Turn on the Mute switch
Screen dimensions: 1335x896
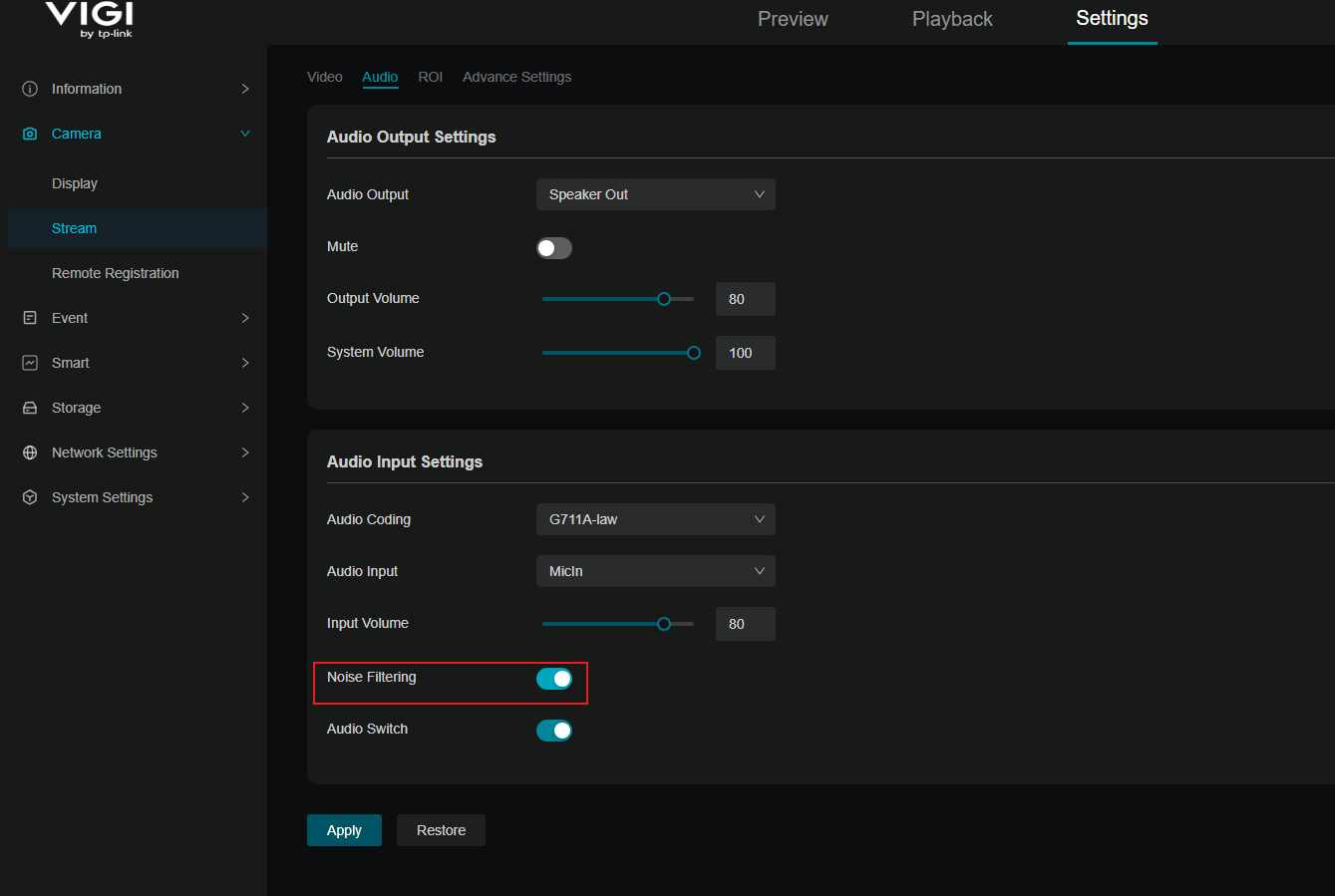click(x=554, y=248)
